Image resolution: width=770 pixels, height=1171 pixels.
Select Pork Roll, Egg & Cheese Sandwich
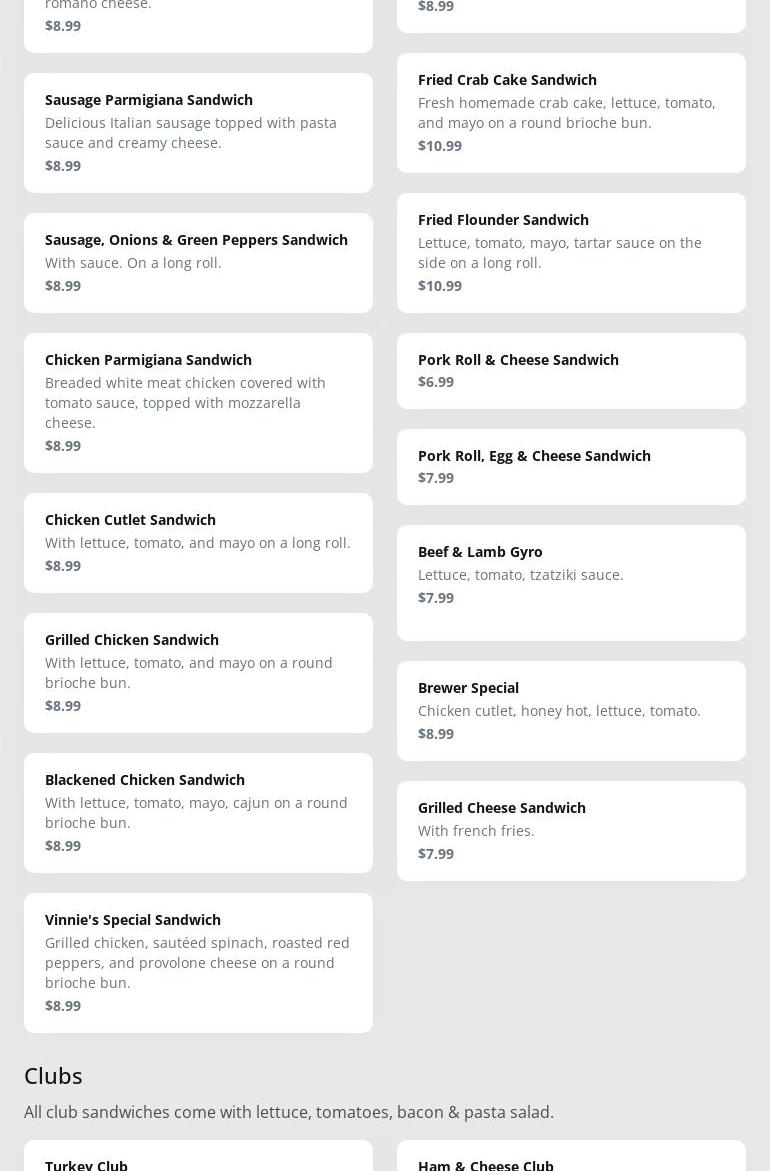tap(571, 466)
